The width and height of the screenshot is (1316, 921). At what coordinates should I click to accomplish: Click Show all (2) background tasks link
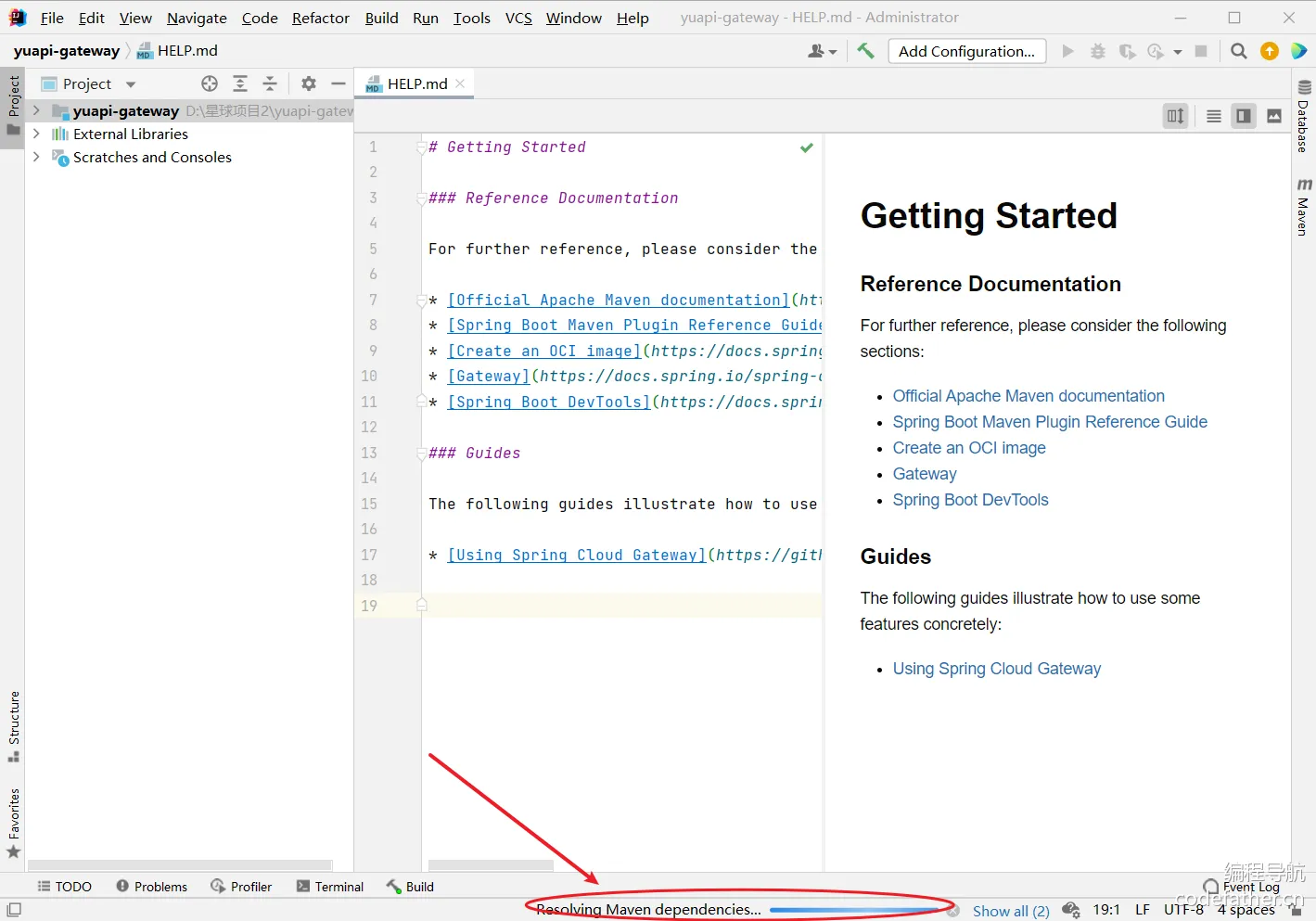[x=1011, y=911]
